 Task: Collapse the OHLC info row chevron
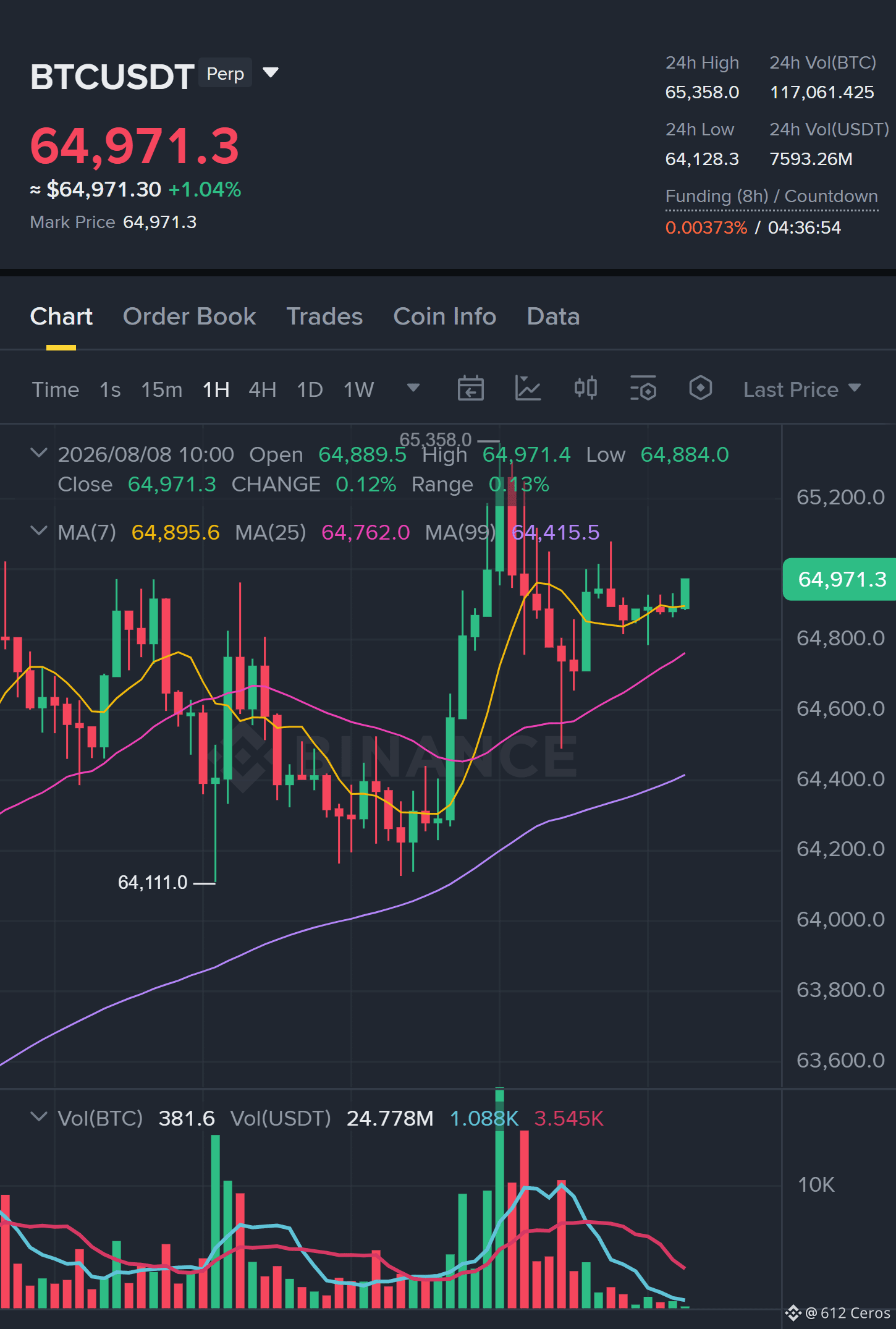tap(39, 453)
